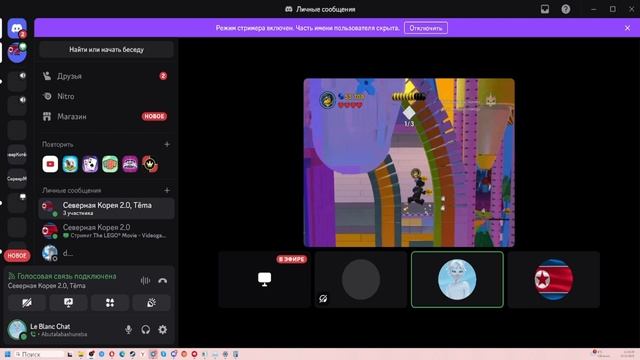Open the LEGO game stream preview
Viewport: 640px width, 360px height.
[409, 162]
